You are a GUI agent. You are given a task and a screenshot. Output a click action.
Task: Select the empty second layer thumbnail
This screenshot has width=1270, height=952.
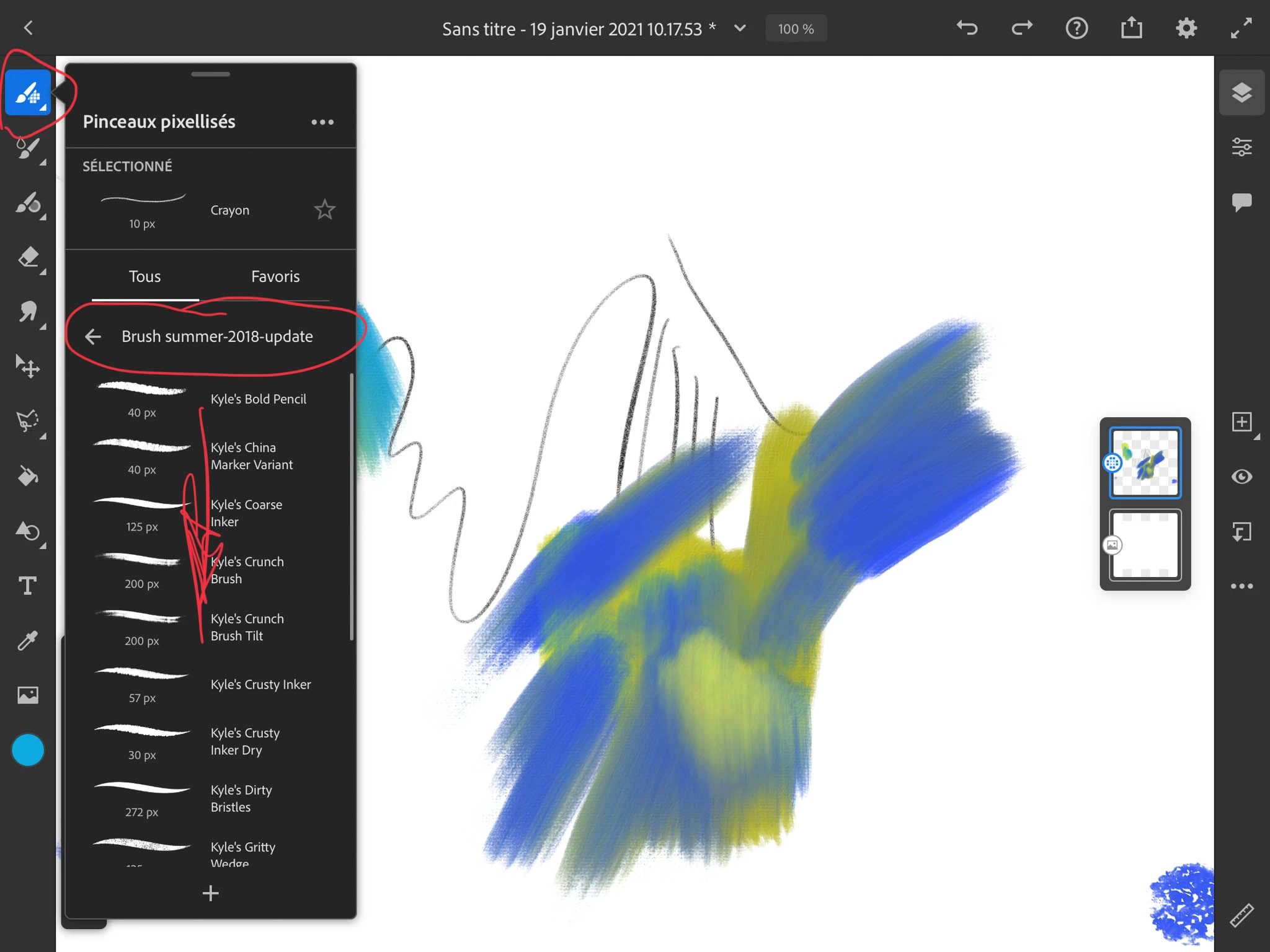1145,545
